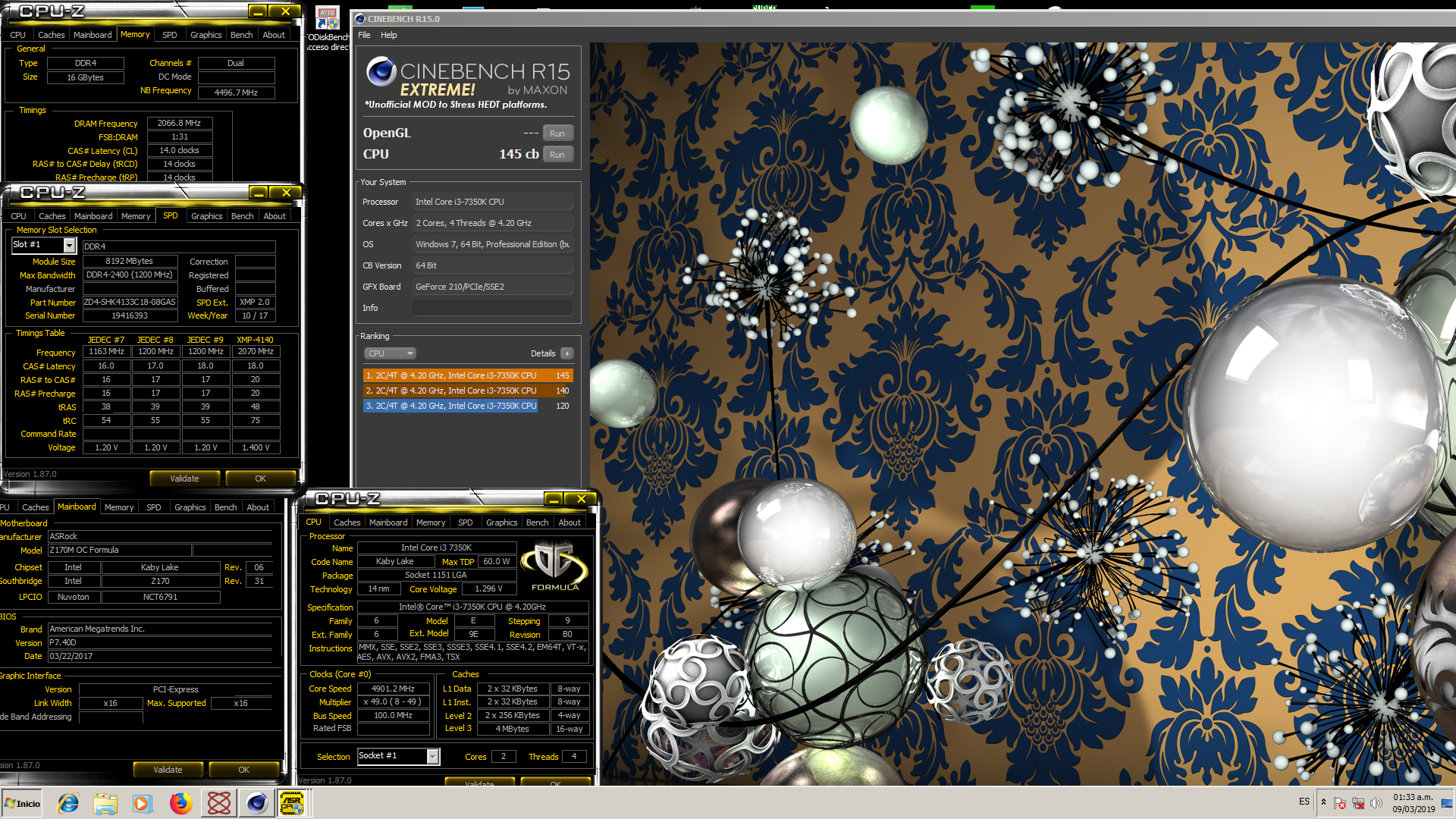
Task: Click DRAM Frequency value 2066.8 MHz
Action: 180,123
